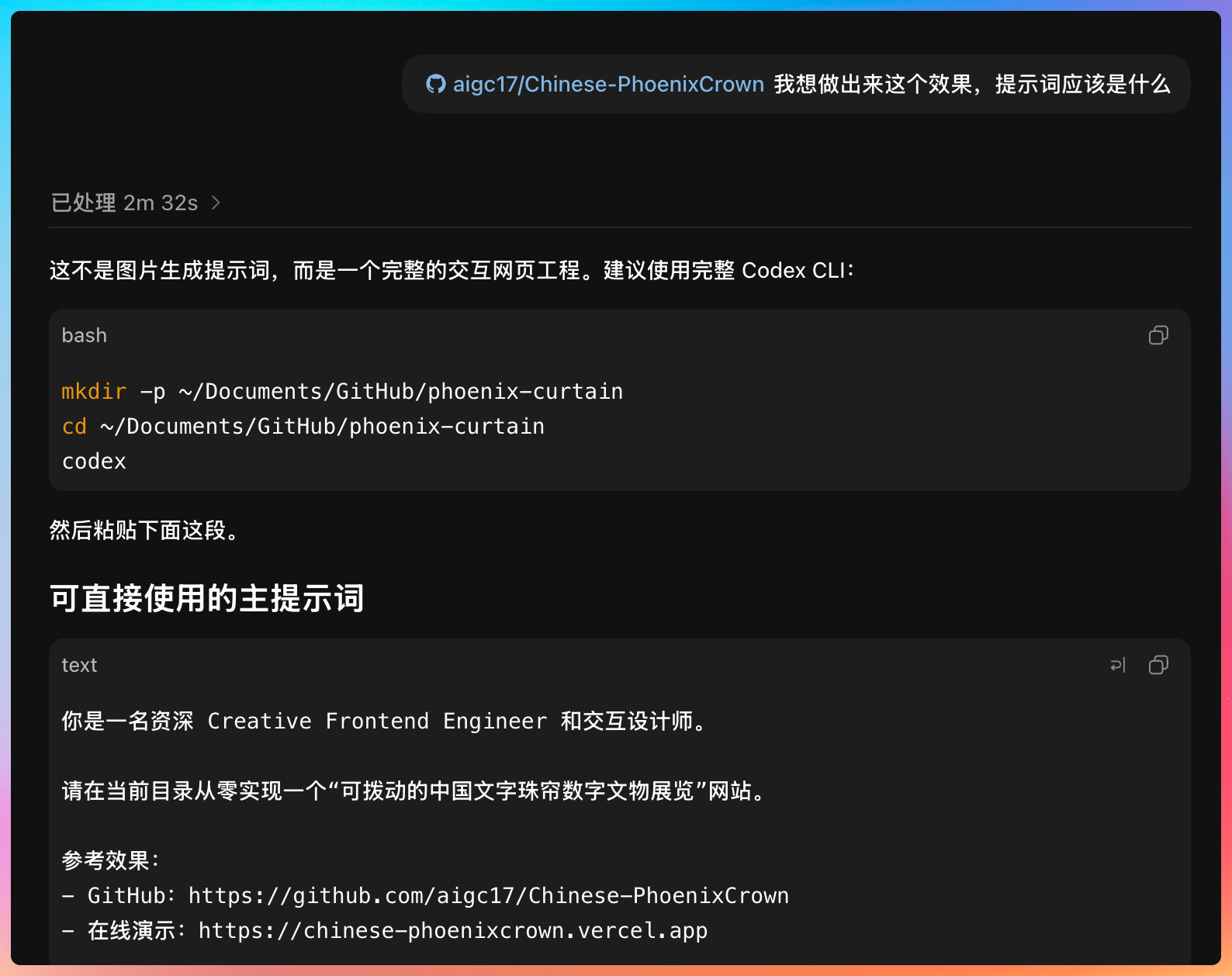This screenshot has height=976, width=1232.
Task: Click the codex command line
Action: tap(94, 461)
